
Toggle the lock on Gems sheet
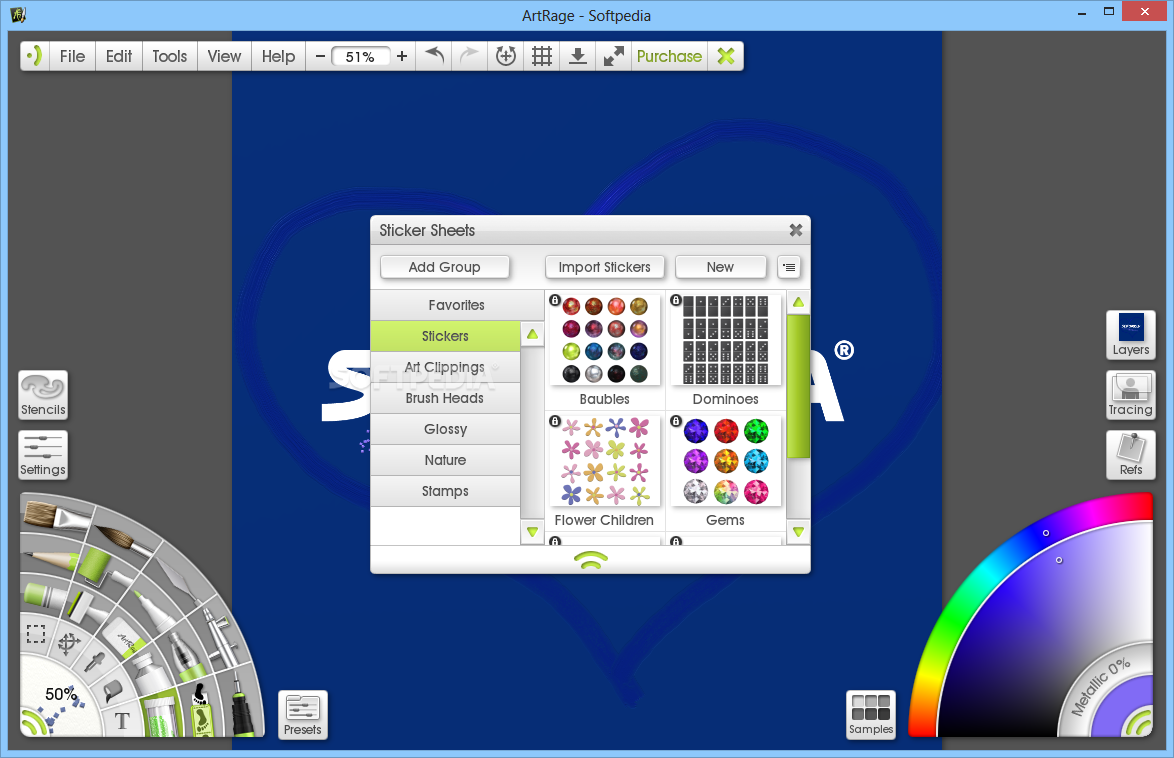point(676,422)
